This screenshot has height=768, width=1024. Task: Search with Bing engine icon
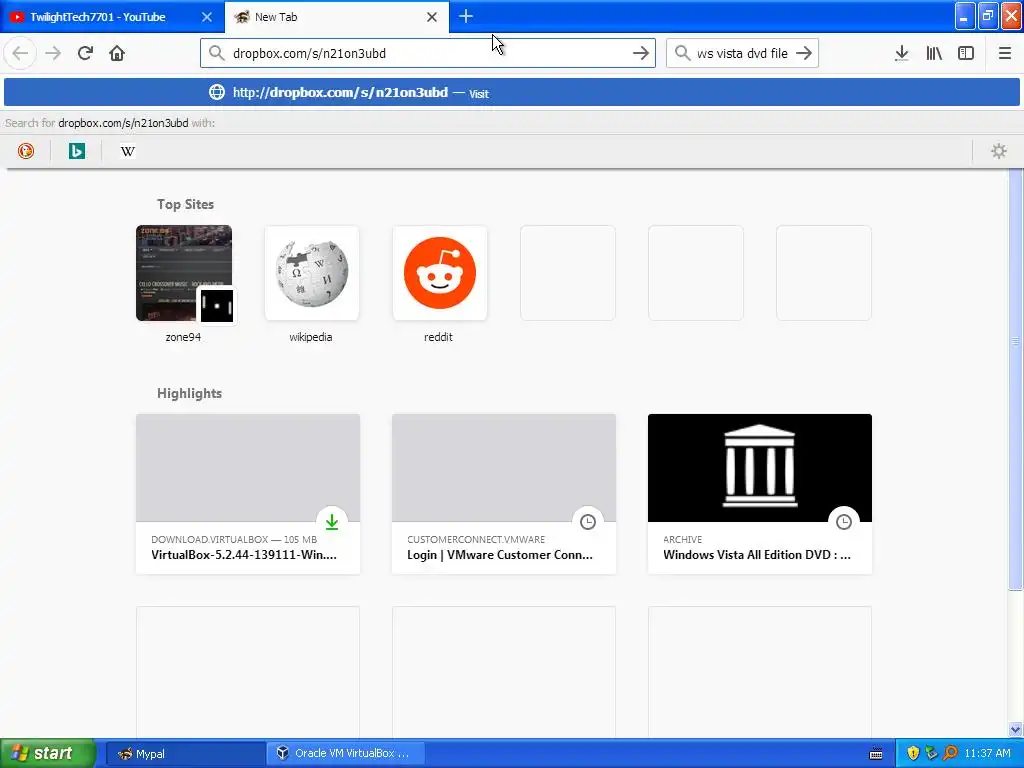[x=76, y=151]
